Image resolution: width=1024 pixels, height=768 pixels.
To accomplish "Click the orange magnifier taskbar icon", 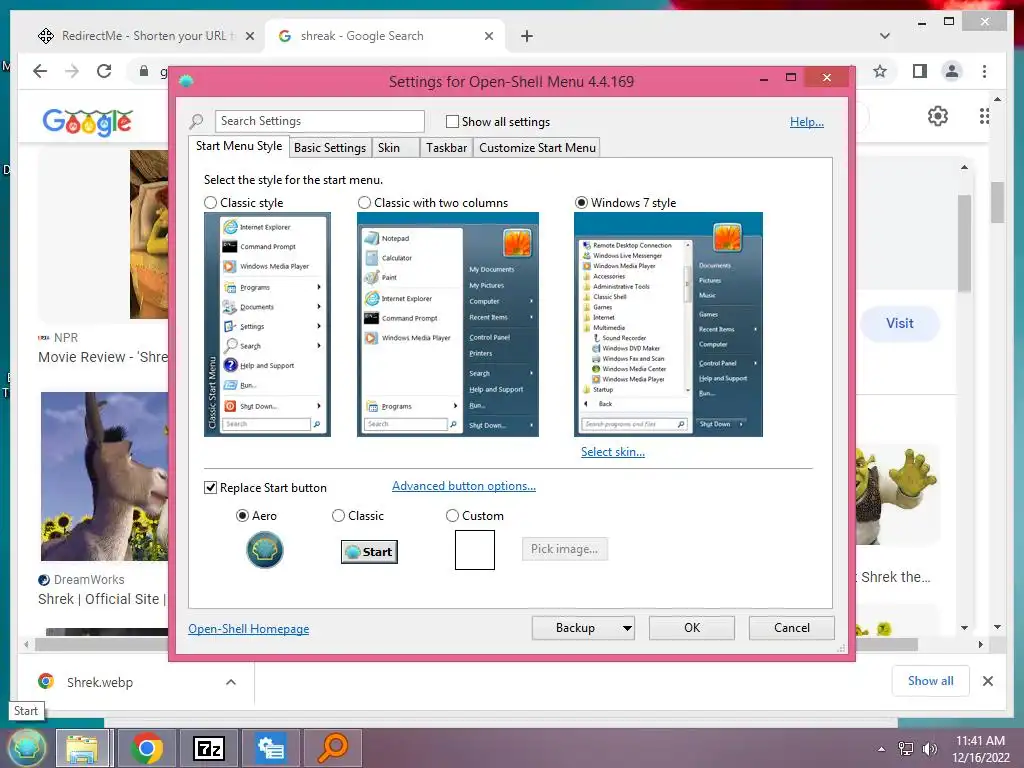I will point(332,748).
